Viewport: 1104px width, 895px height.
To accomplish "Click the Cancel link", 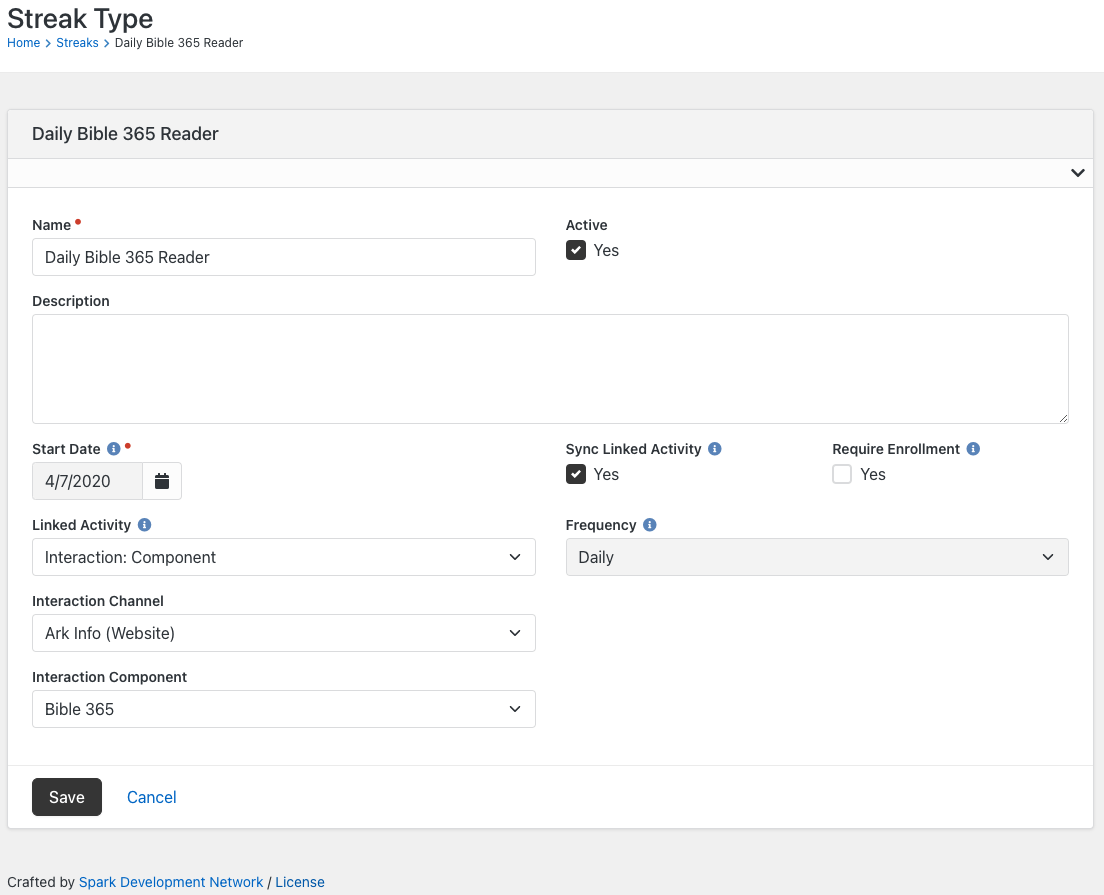I will pos(151,797).
